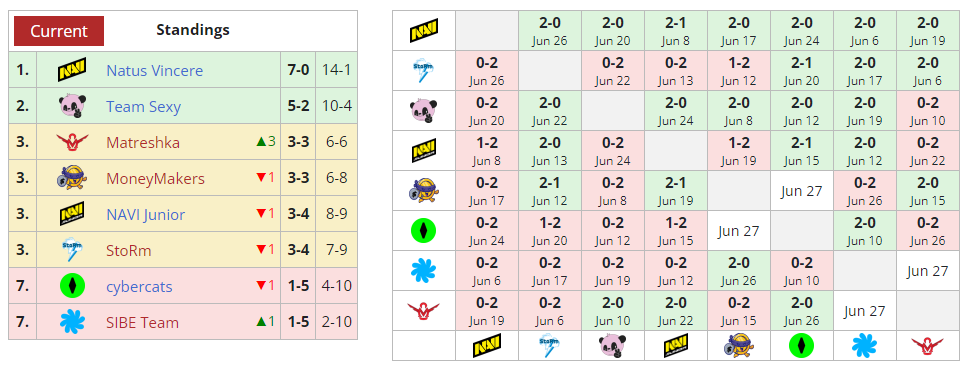The image size is (966, 367).
Task: Open the Natus Vincere team link
Action: 155,70
